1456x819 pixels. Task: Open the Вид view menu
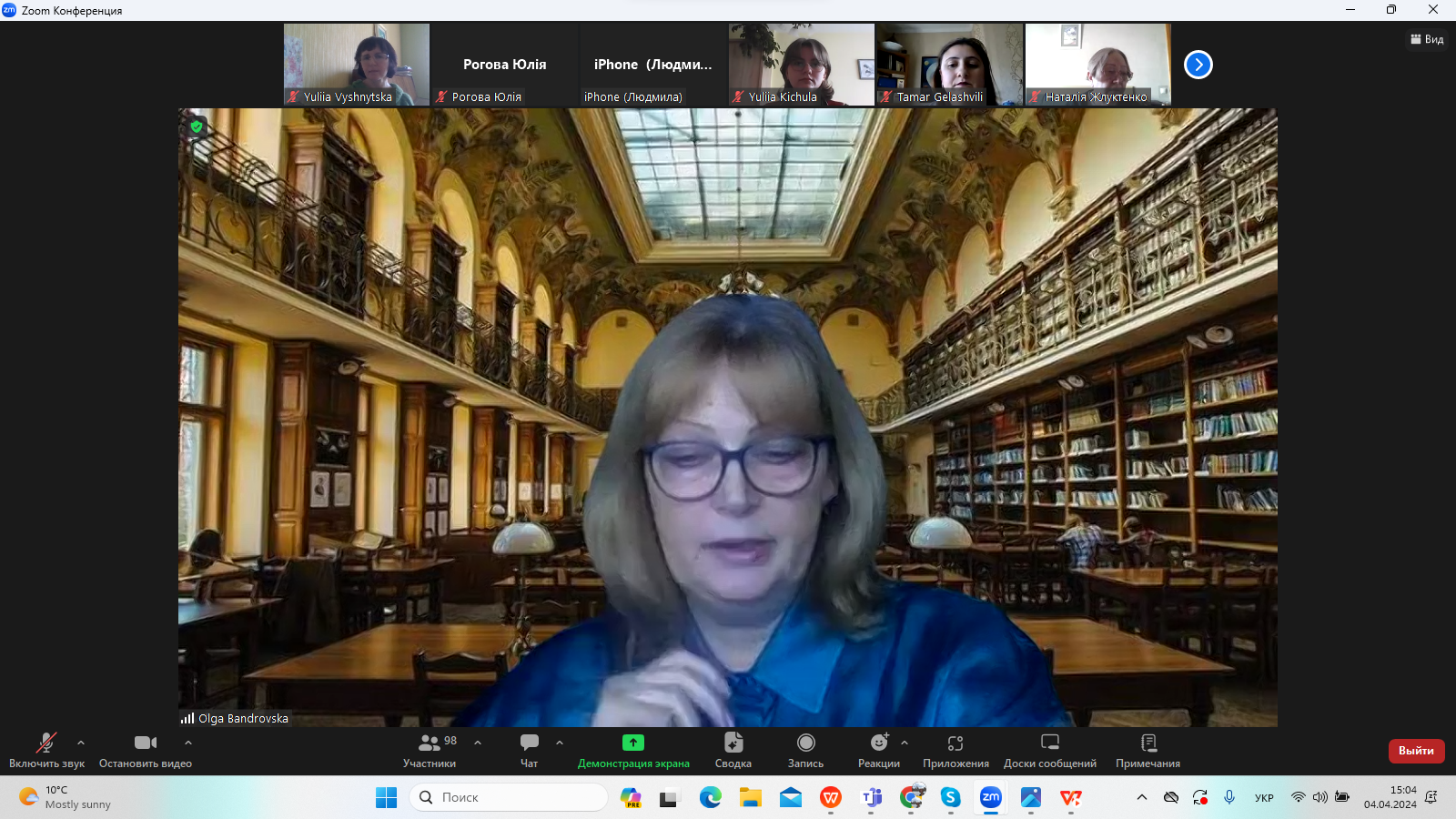coord(1427,39)
